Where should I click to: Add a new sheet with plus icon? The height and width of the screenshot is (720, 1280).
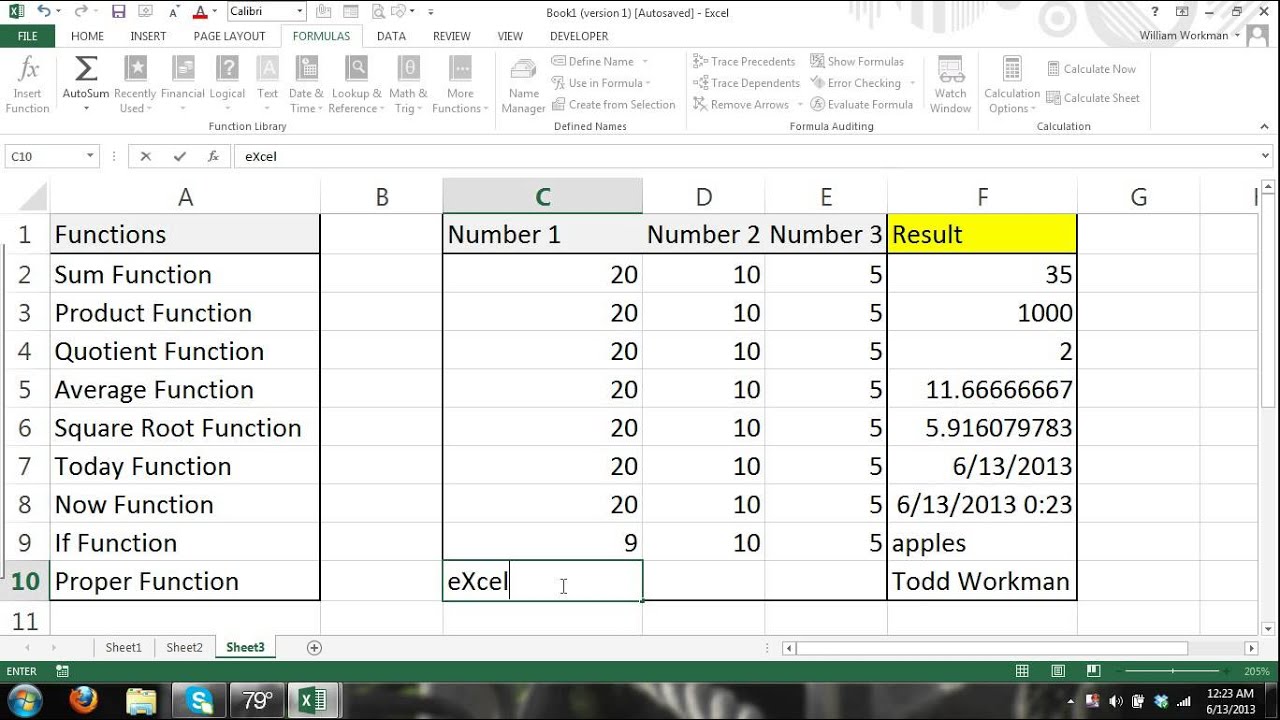[314, 648]
